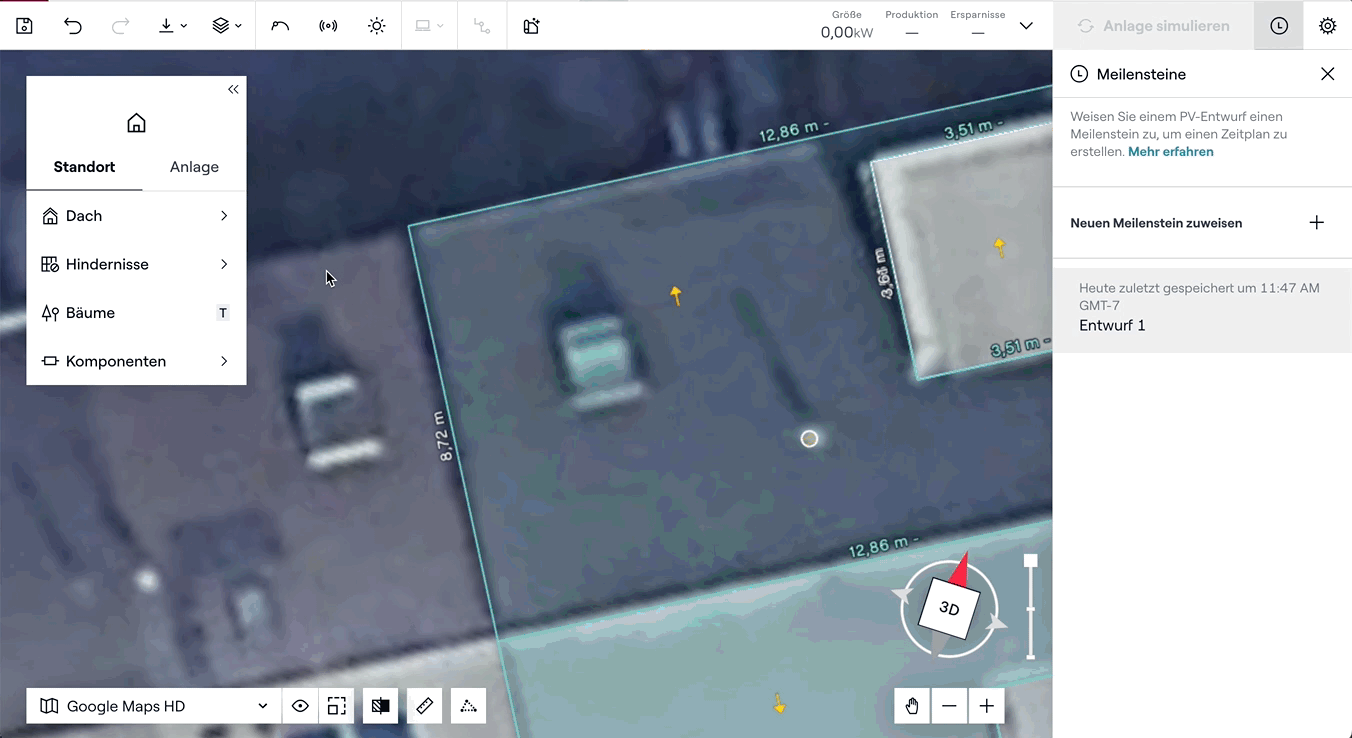Click the fit-to-screen frame icon
Image resolution: width=1352 pixels, height=738 pixels.
pos(337,706)
